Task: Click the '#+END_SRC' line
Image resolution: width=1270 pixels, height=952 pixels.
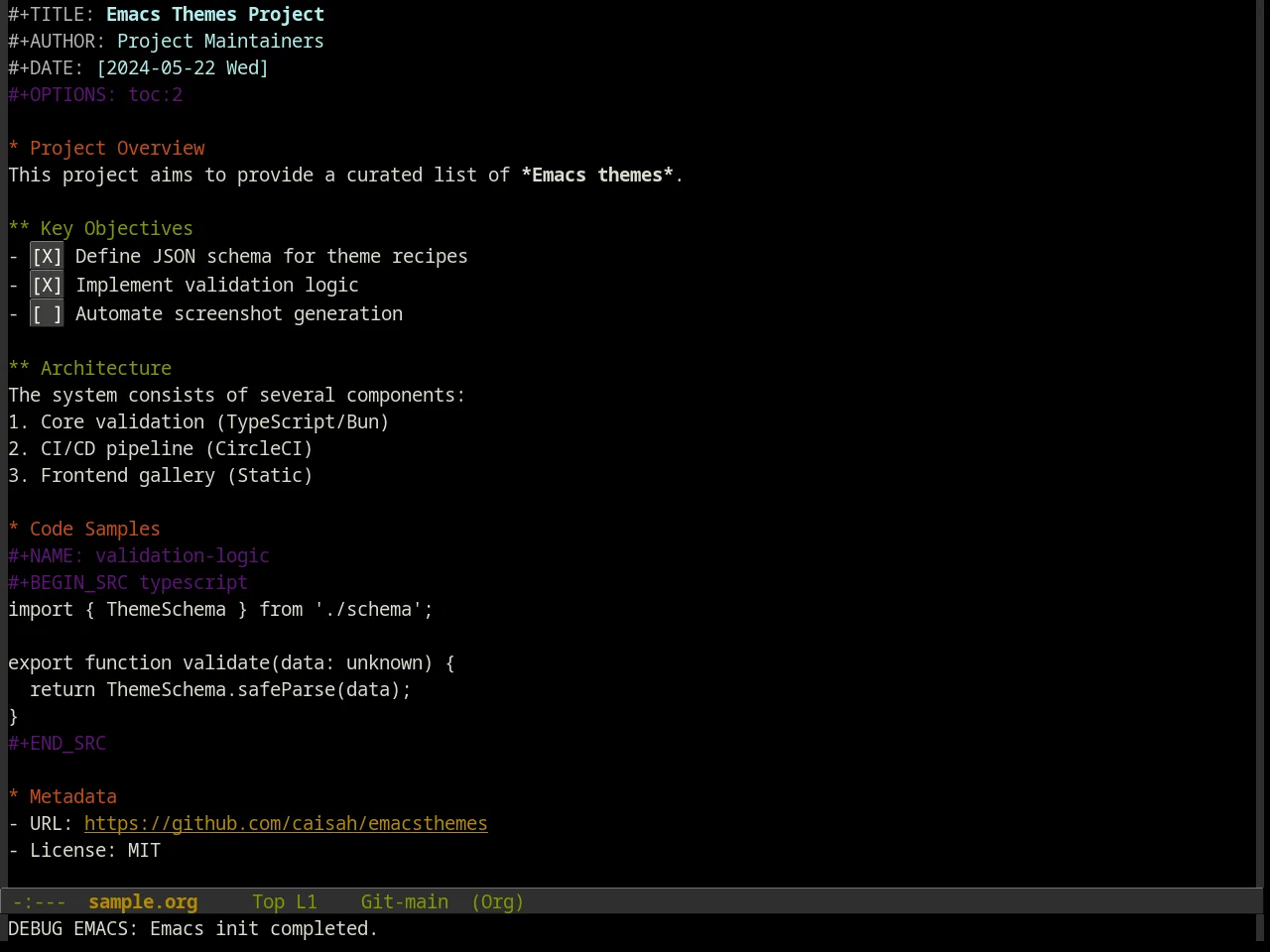Action: point(57,743)
